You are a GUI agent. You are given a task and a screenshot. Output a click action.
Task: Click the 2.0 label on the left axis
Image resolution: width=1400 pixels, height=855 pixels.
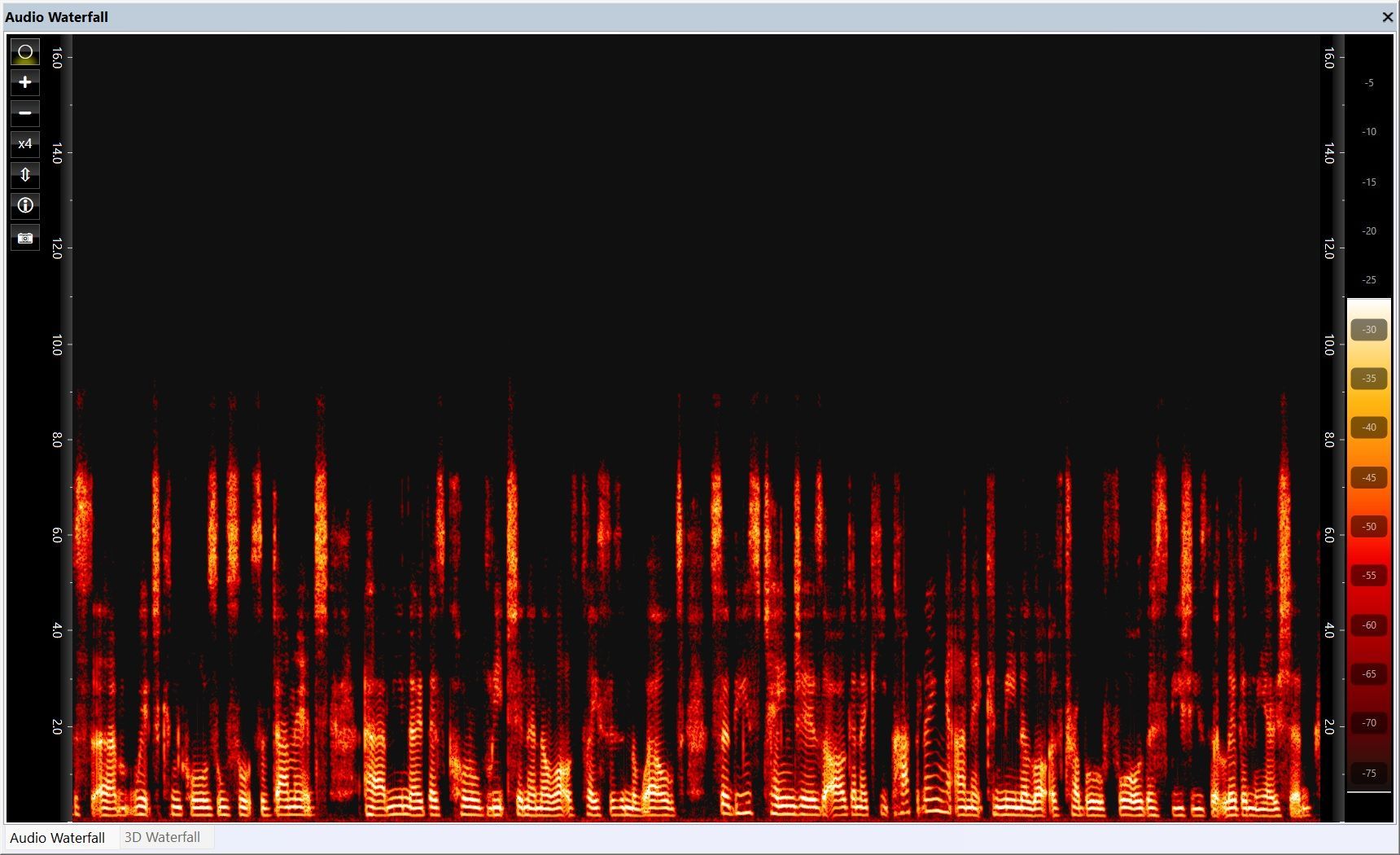coord(57,726)
